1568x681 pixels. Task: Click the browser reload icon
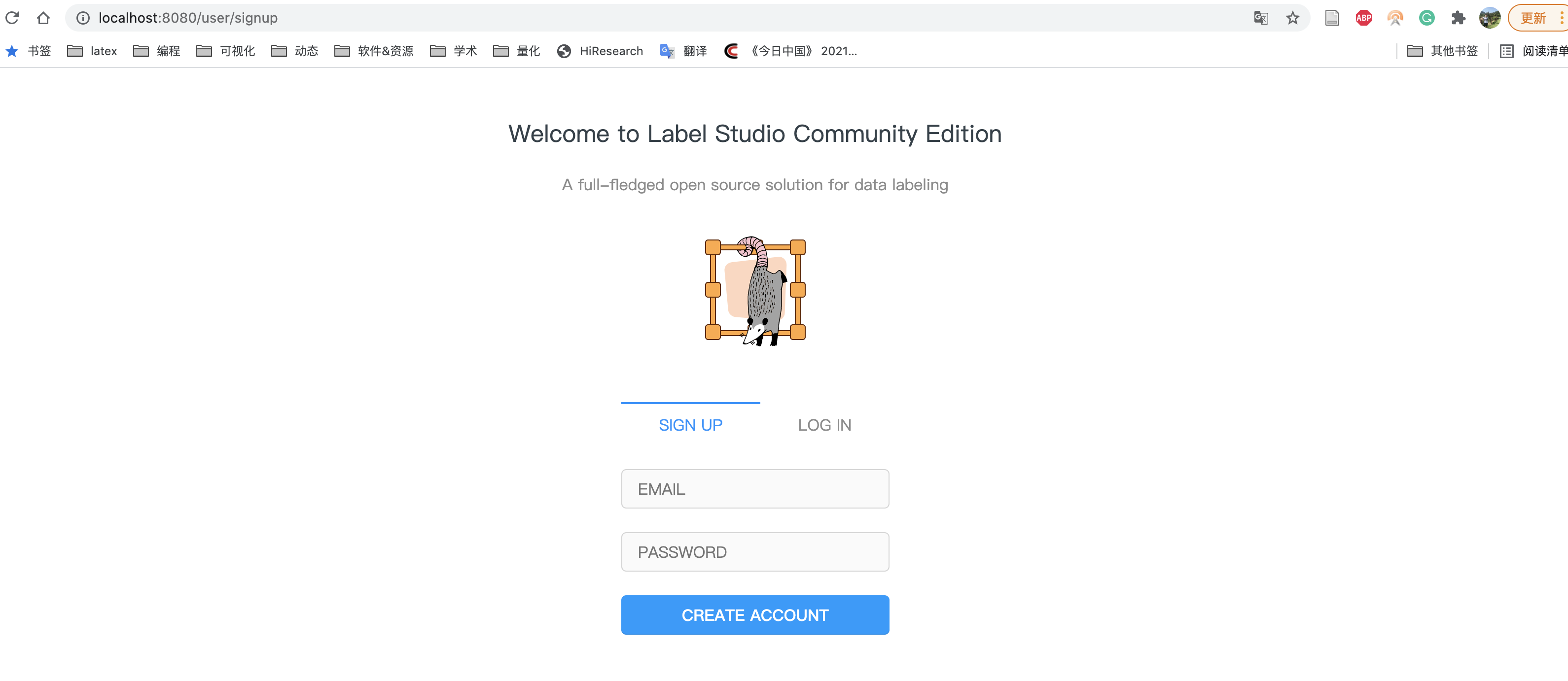[x=12, y=18]
